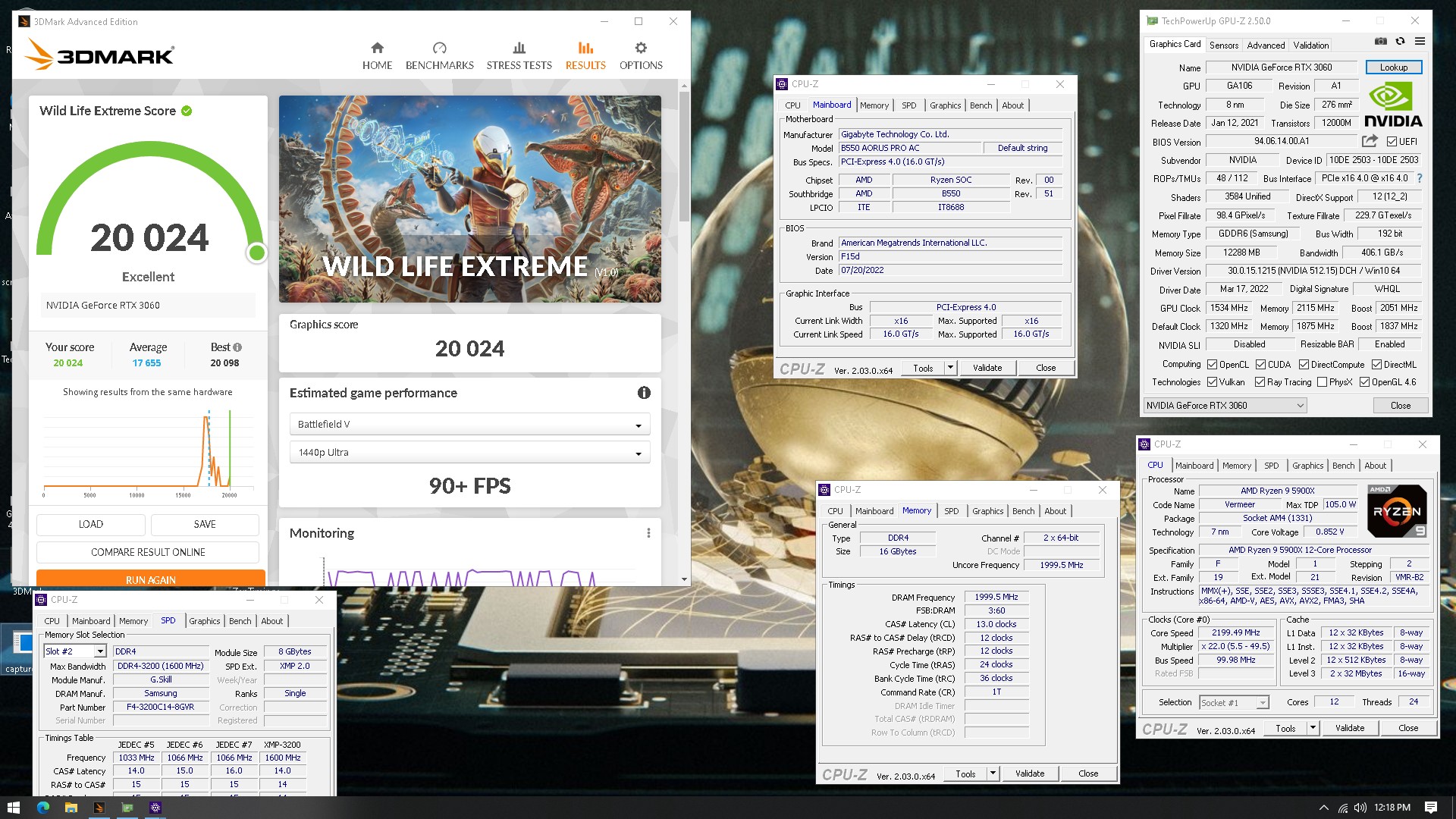Click GPU-Z screenshot camera icon
Viewport: 1456px width, 819px height.
(x=1381, y=41)
